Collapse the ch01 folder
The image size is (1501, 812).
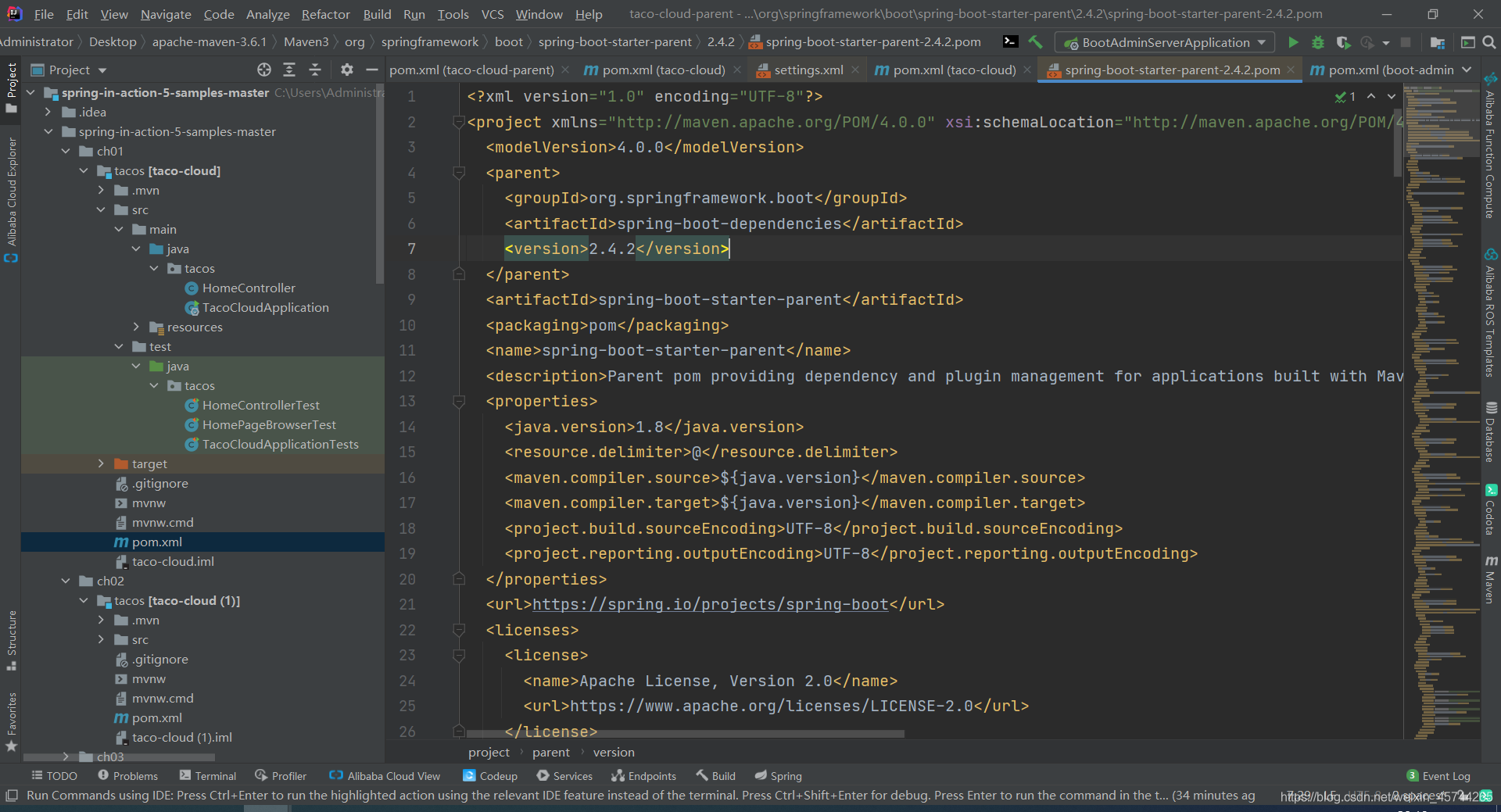click(66, 152)
